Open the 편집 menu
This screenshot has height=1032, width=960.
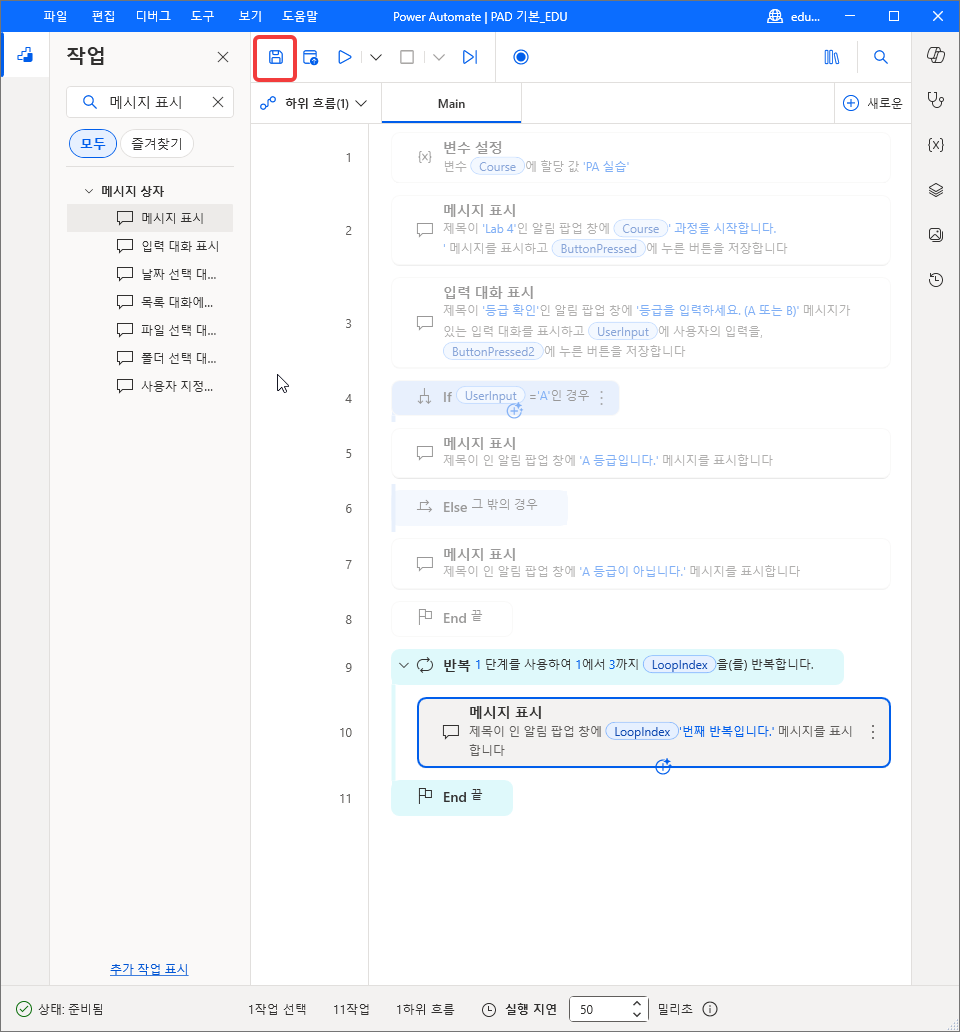(x=103, y=16)
